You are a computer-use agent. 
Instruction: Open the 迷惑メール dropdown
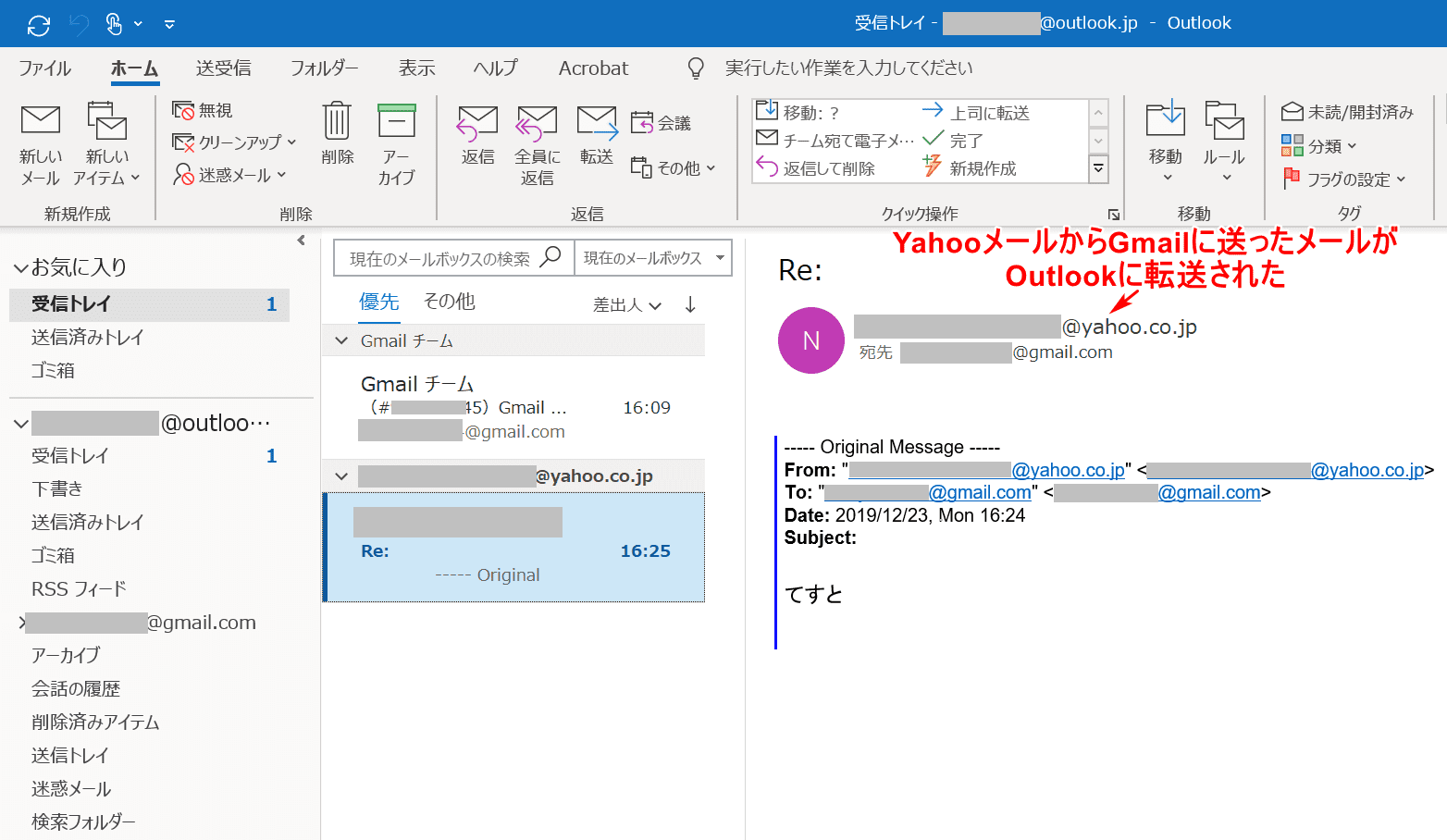pos(229,175)
